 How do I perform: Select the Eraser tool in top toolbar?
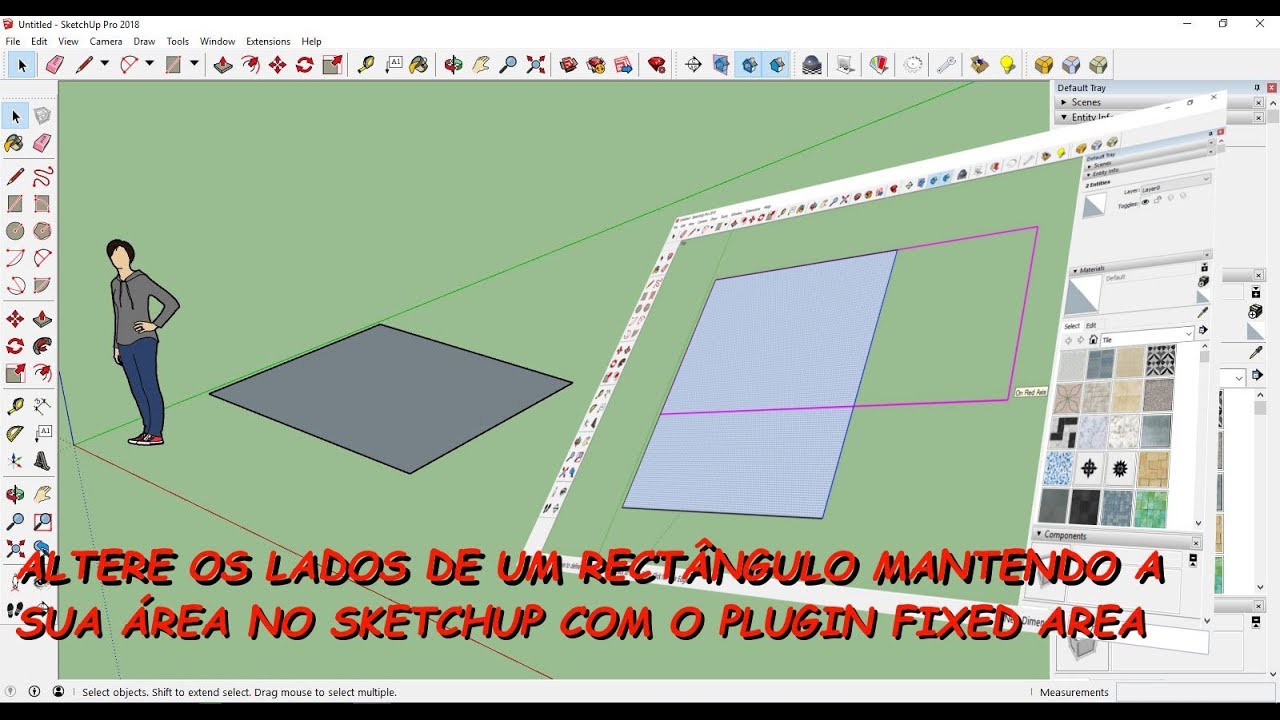pyautogui.click(x=54, y=65)
